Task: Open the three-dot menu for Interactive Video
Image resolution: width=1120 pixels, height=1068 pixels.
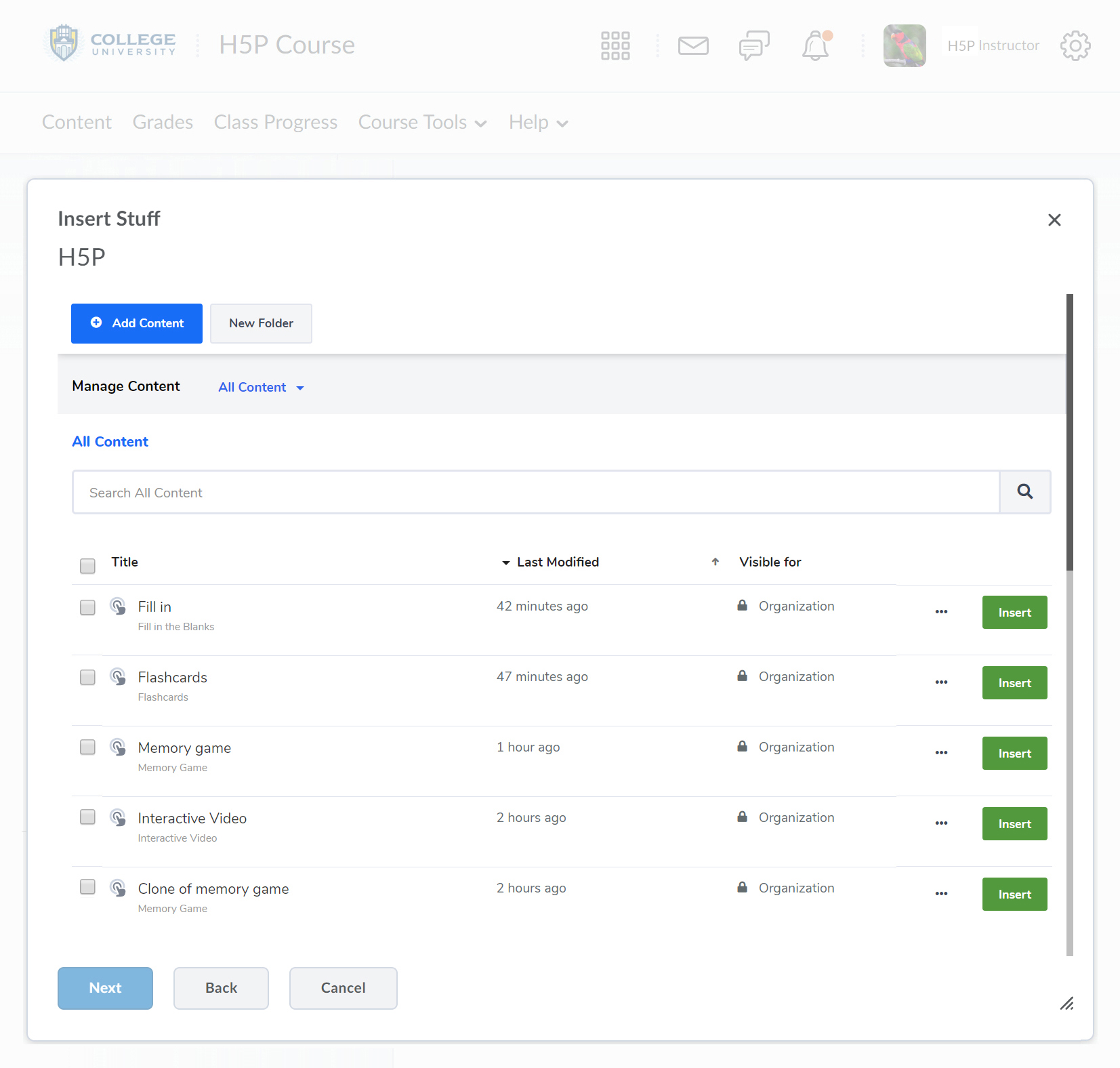Action: pyautogui.click(x=941, y=823)
